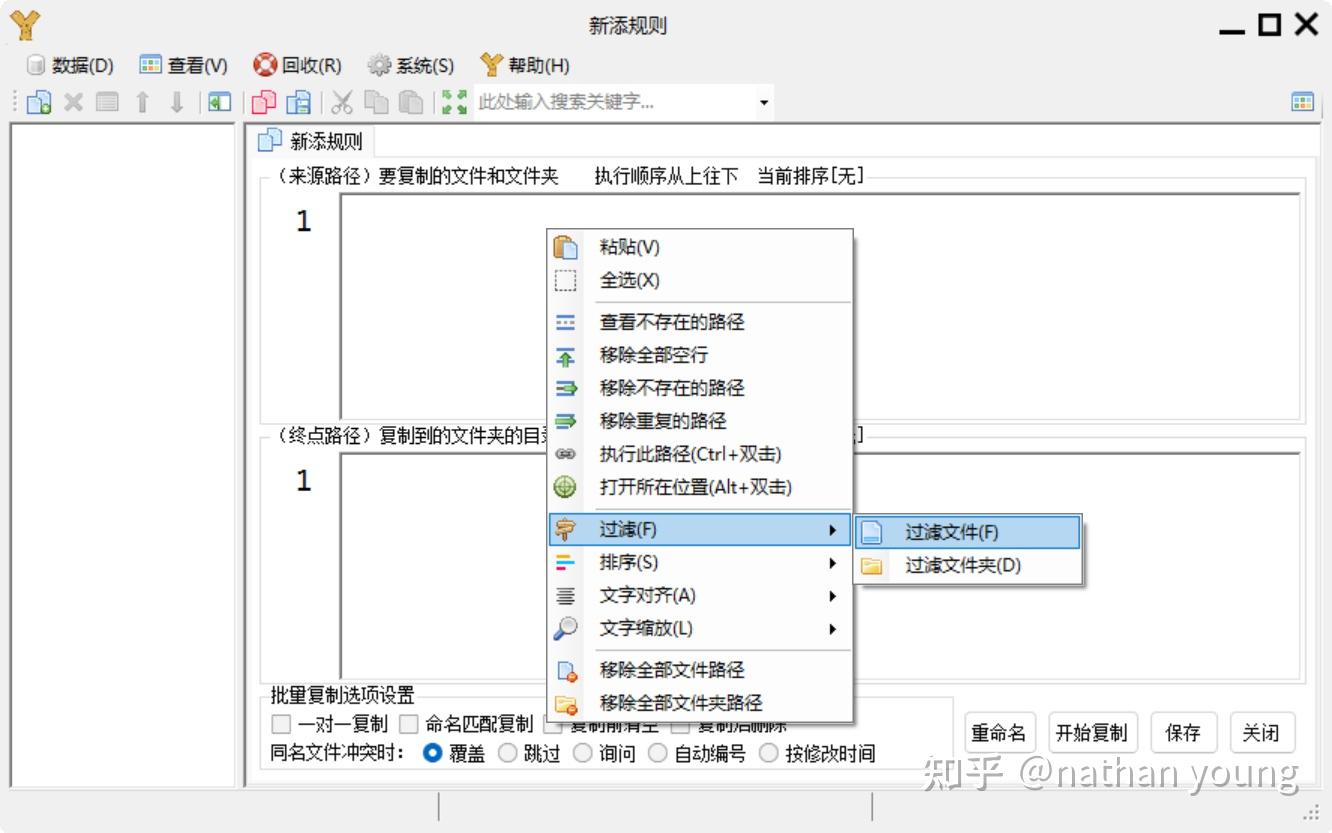This screenshot has width=1332, height=833.
Task: Click the link icon beside 执行此路径
Action: pyautogui.click(x=566, y=454)
